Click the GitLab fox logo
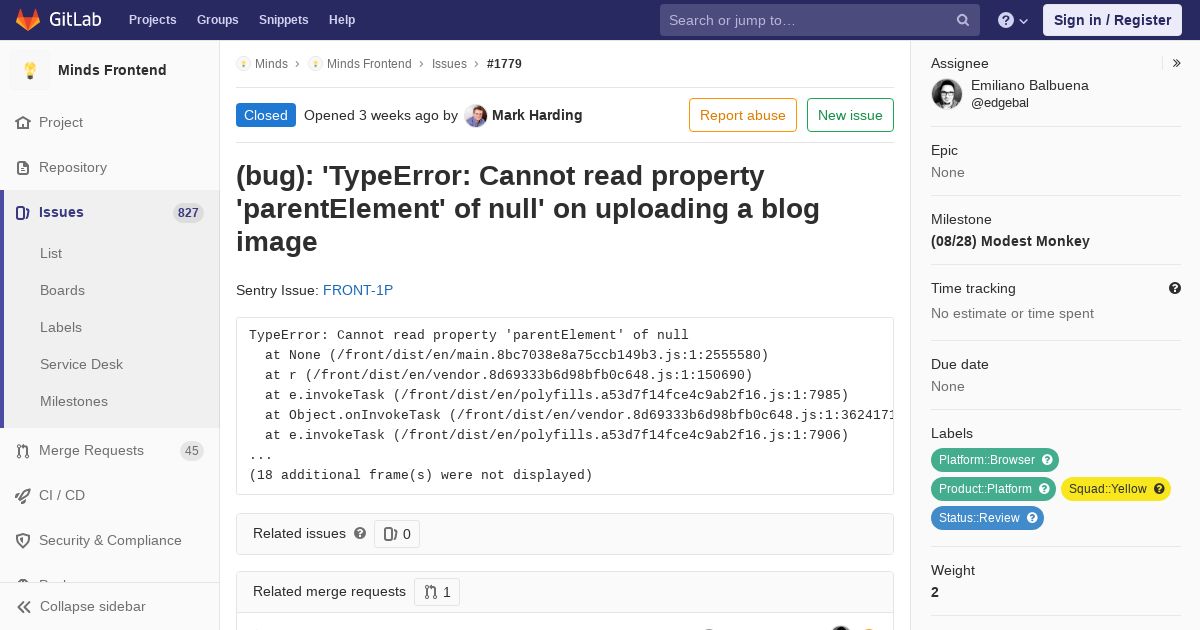The height and width of the screenshot is (630, 1200). (x=28, y=19)
